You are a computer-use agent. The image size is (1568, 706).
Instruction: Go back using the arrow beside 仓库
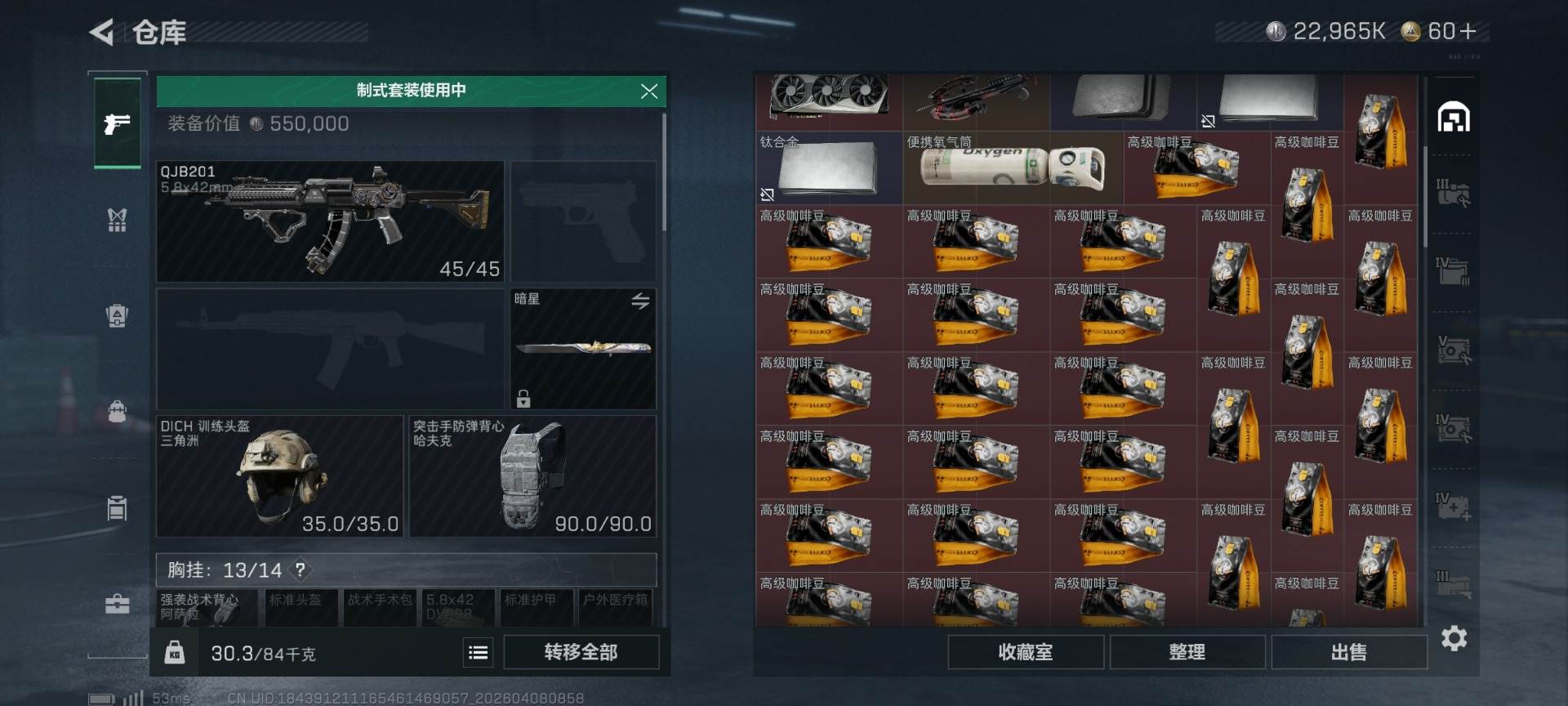click(x=101, y=33)
